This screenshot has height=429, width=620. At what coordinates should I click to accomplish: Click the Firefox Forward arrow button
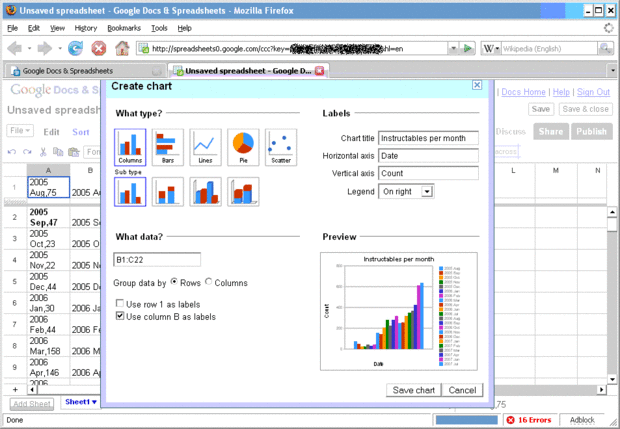pos(44,49)
